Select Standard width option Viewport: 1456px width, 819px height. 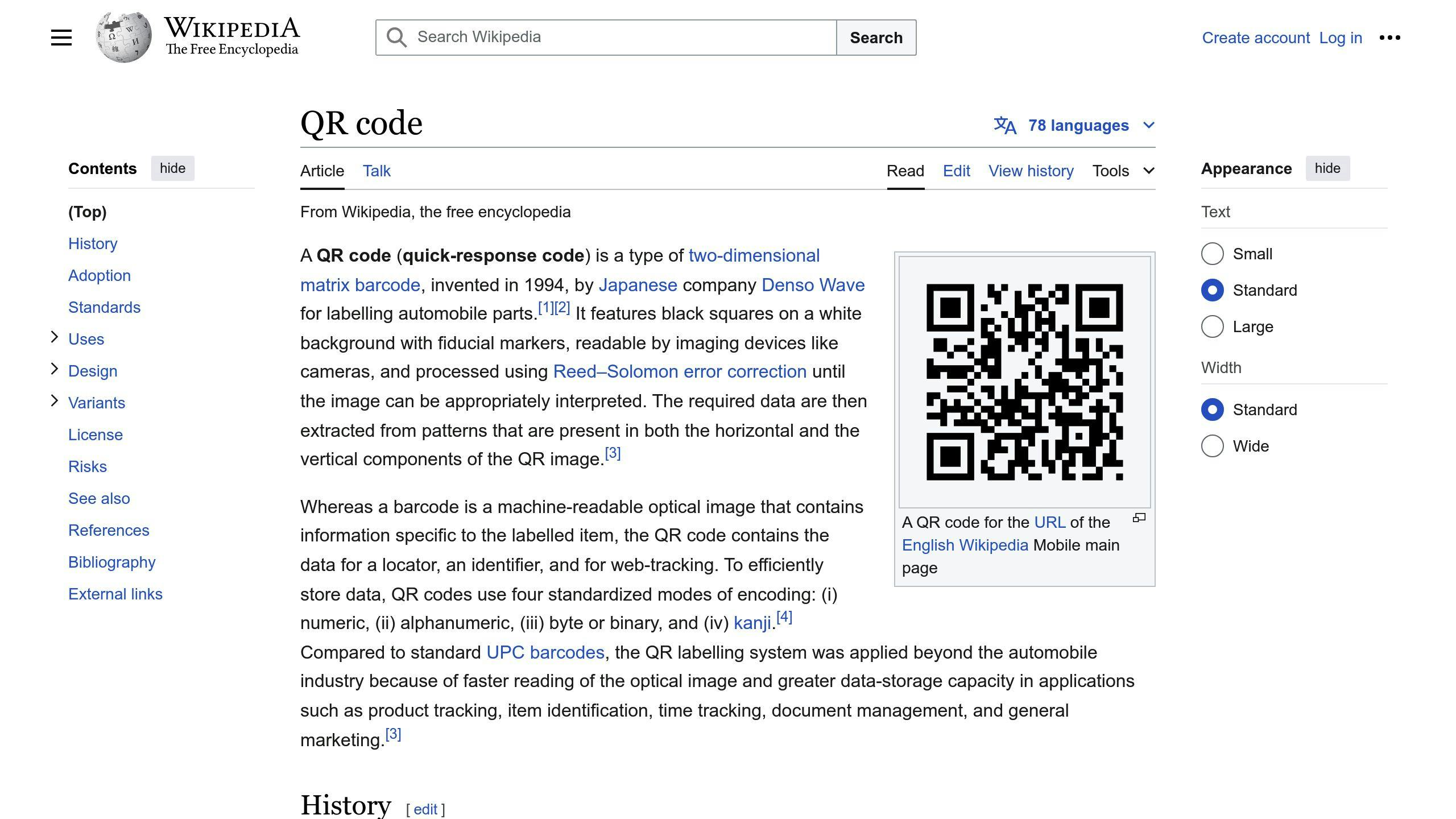tap(1212, 409)
